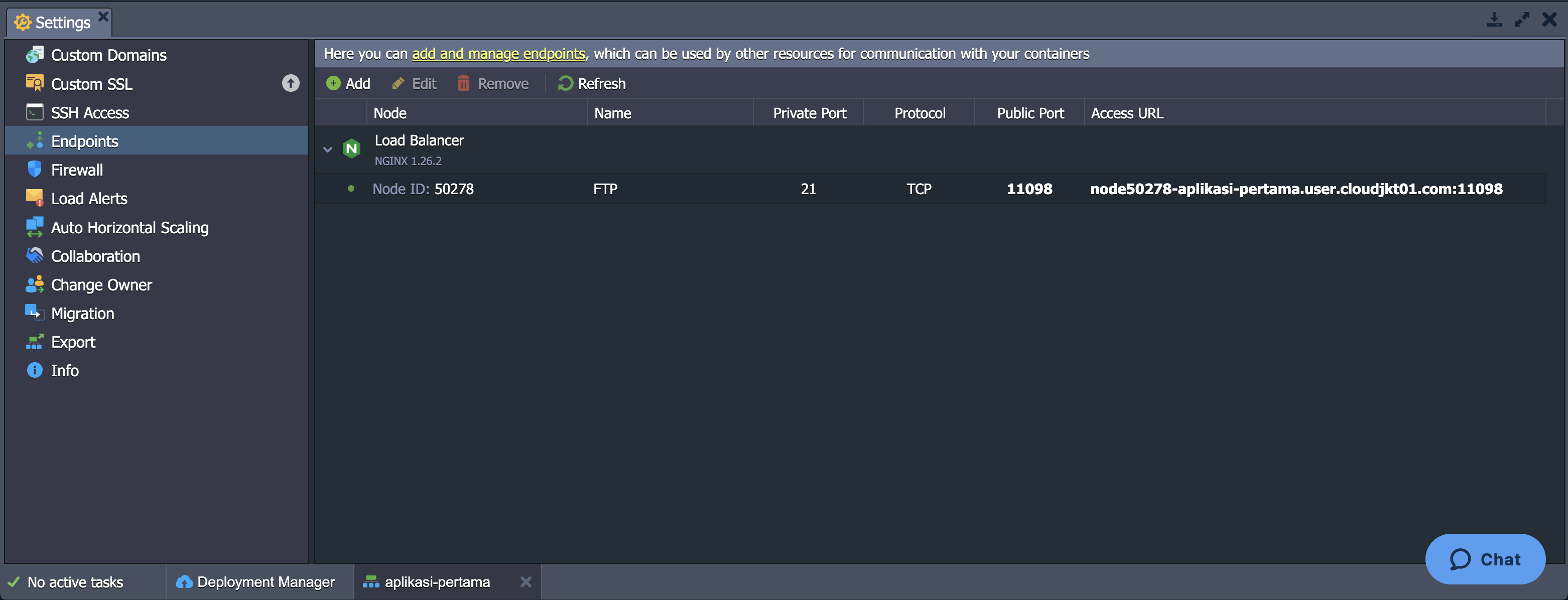Click the Change Owner people icon
Viewport: 1568px width, 600px height.
pos(35,284)
